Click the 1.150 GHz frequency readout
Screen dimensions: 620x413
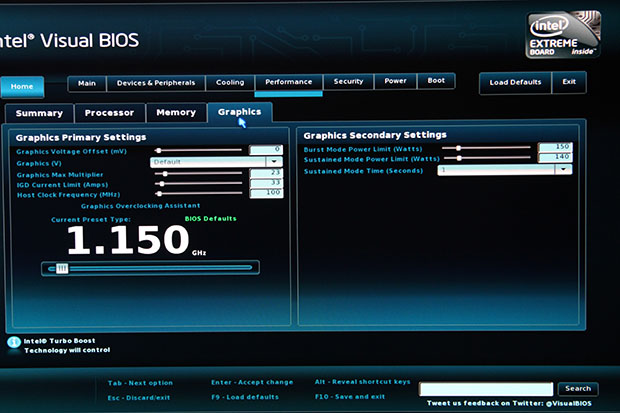point(136,240)
